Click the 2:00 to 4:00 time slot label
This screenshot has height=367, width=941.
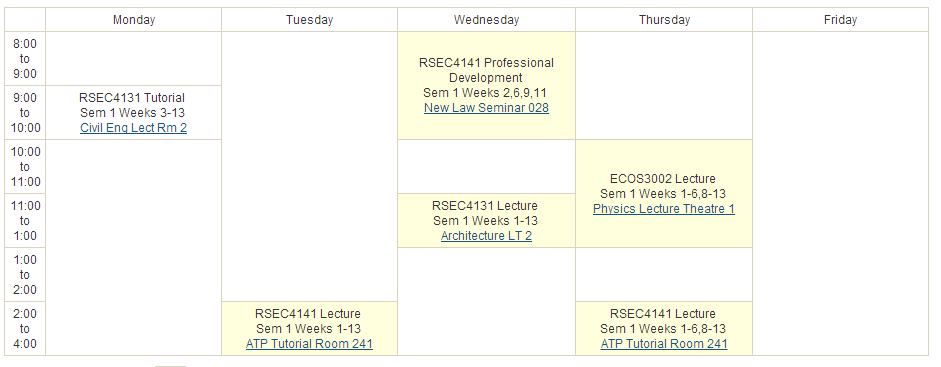25,329
